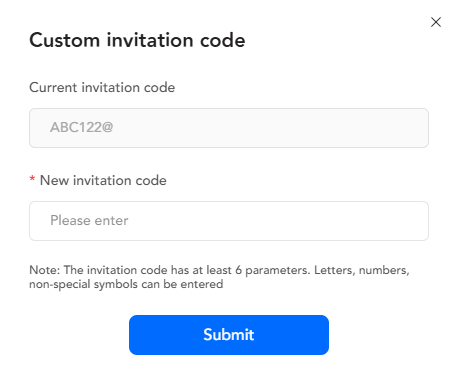Close the Custom invitation code dialog
The image size is (463, 389).
[436, 22]
